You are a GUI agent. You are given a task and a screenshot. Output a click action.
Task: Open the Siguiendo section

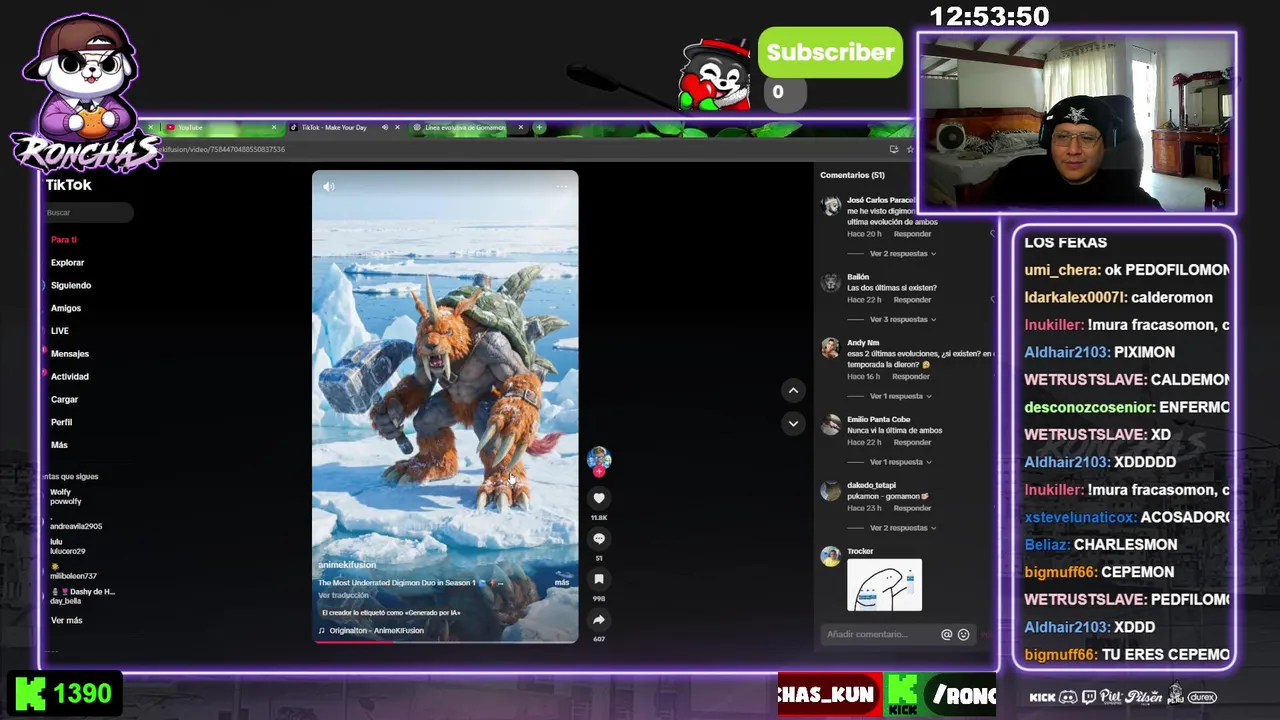71,285
